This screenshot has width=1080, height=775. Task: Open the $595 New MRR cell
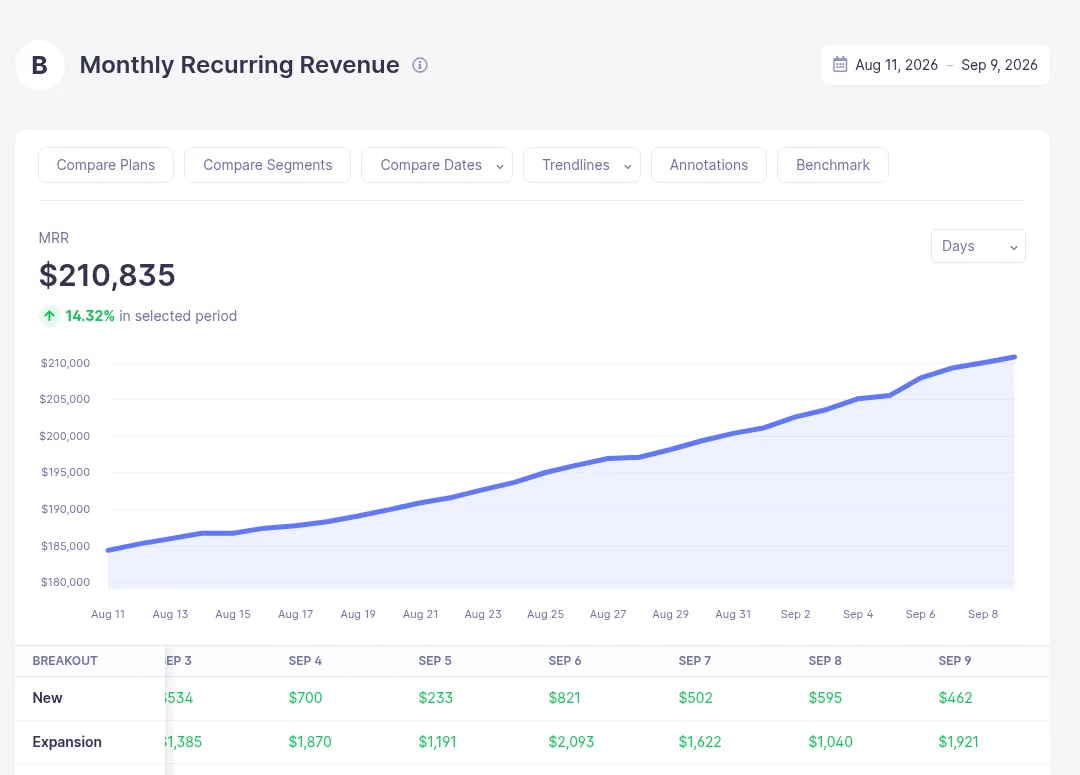tap(825, 698)
